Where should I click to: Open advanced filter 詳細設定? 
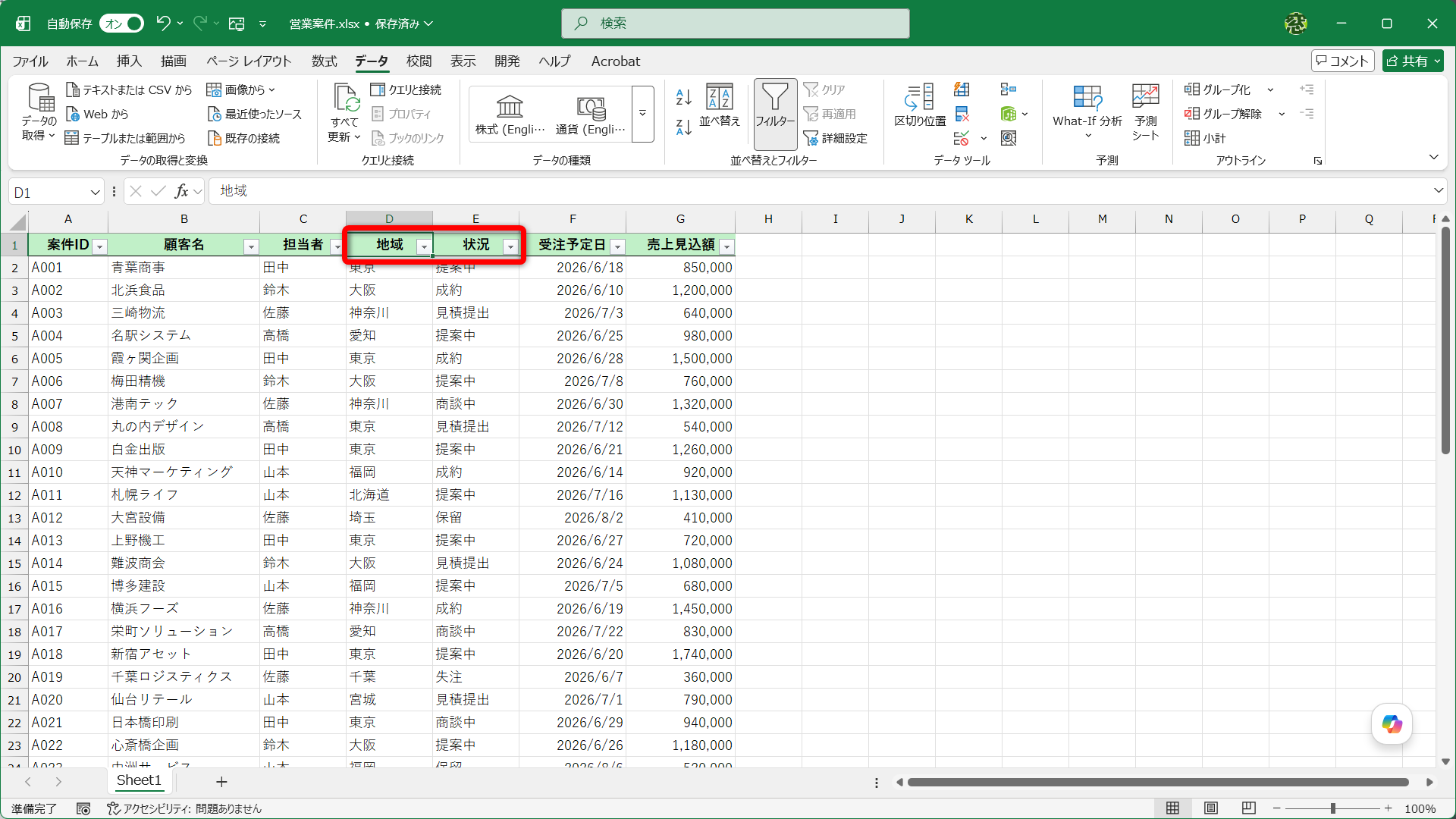pos(836,138)
